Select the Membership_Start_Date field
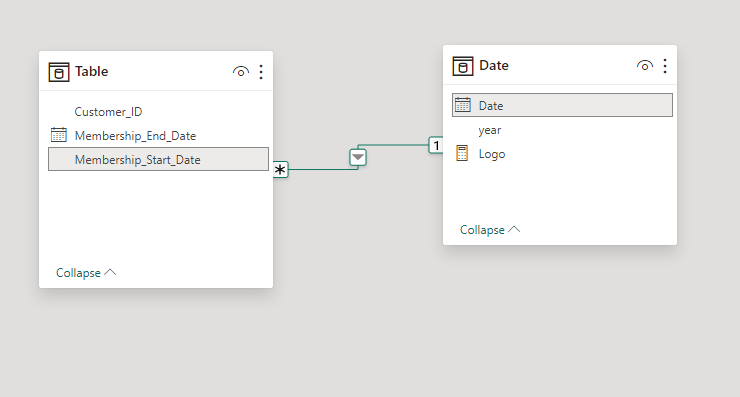 [x=159, y=159]
